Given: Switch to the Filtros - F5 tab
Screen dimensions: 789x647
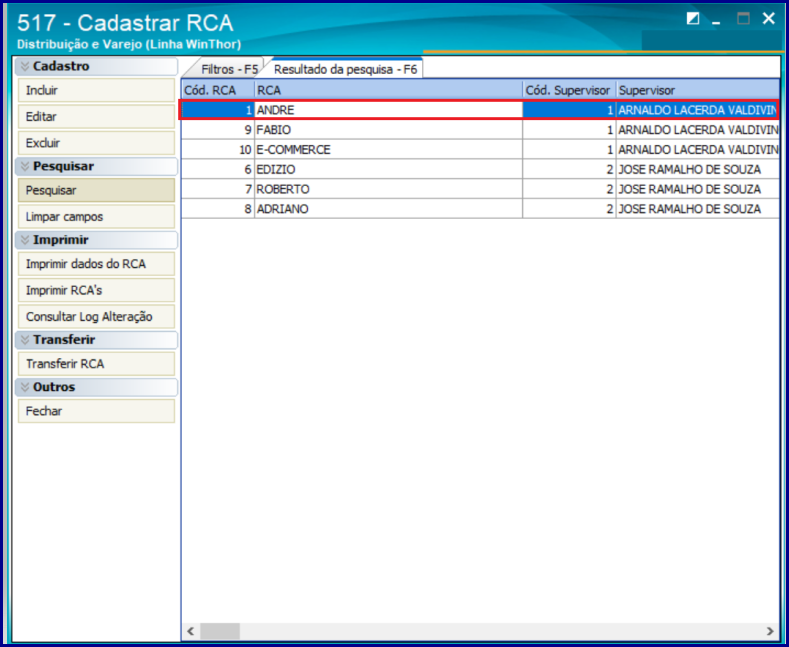Looking at the screenshot, I should (225, 69).
